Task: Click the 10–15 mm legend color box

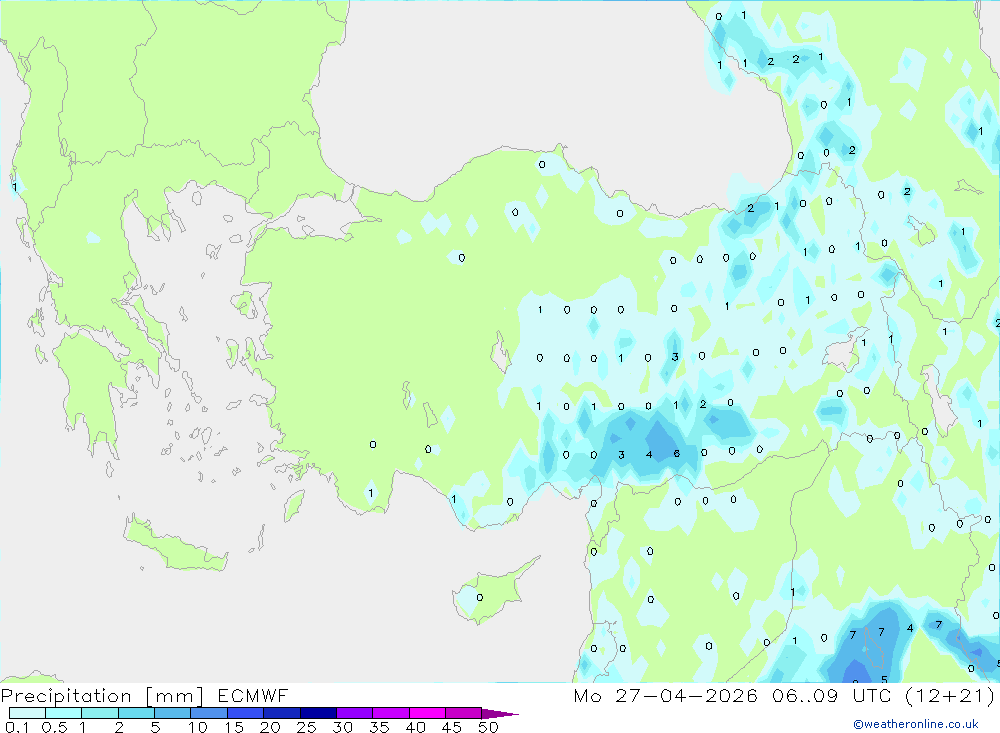Action: click(209, 713)
